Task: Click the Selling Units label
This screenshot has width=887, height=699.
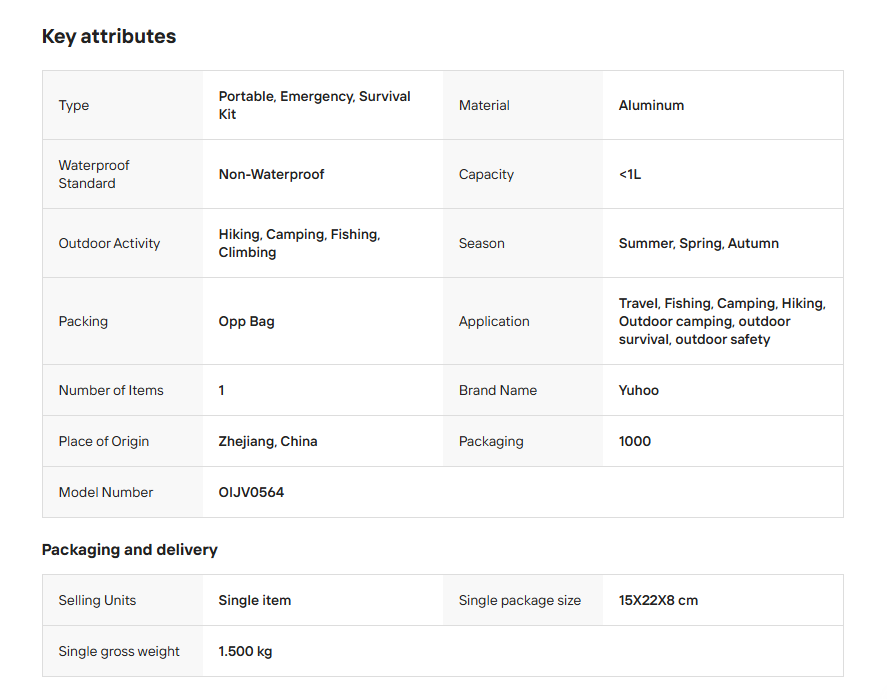Action: [97, 601]
